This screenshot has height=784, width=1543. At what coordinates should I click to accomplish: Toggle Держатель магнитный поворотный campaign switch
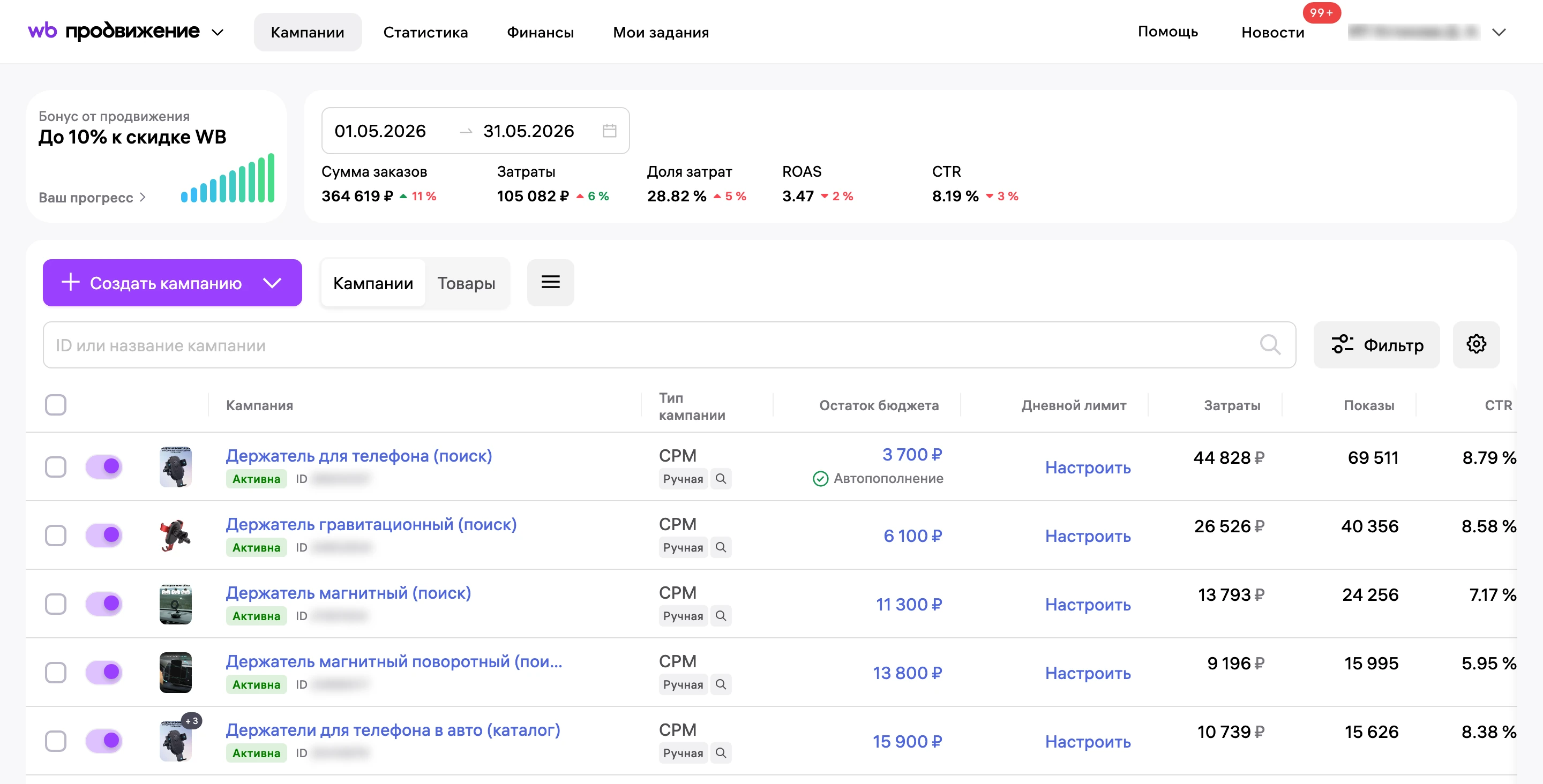coord(103,672)
